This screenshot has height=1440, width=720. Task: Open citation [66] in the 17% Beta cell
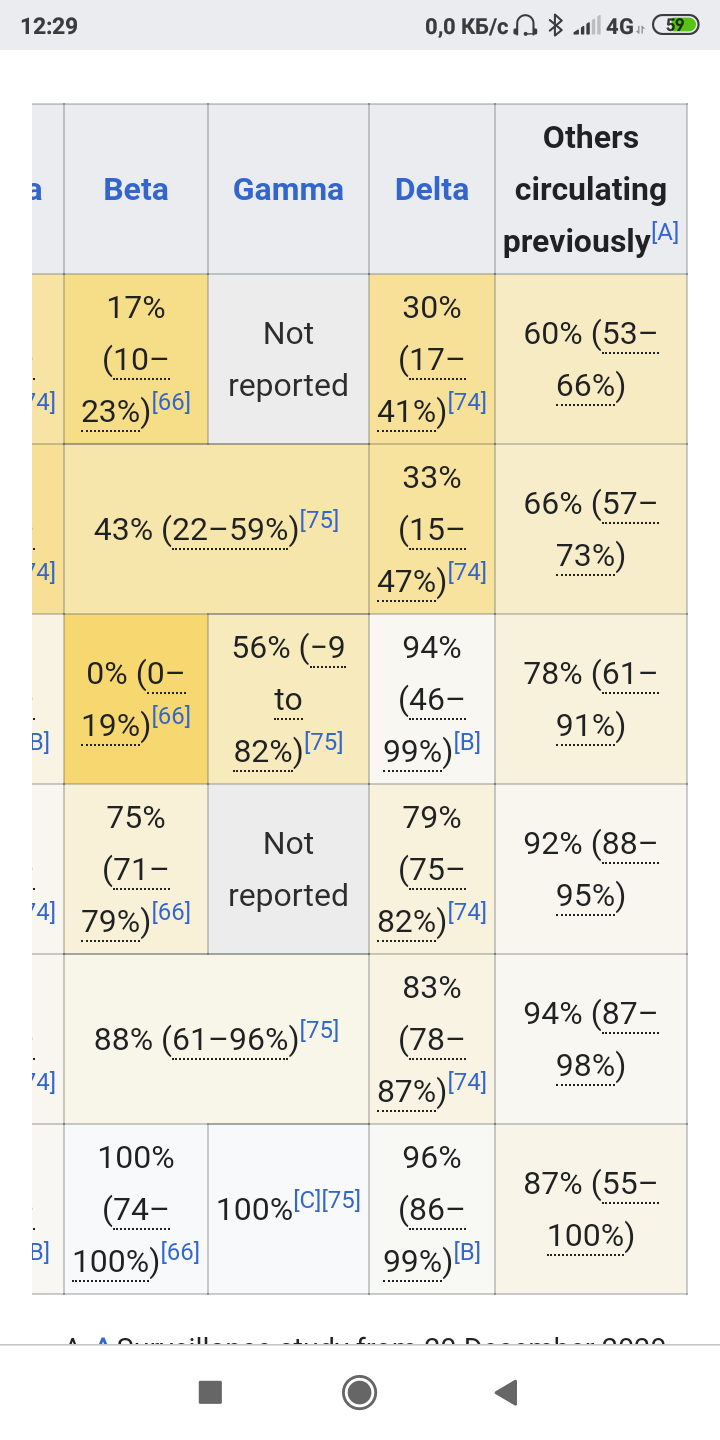tap(174, 402)
